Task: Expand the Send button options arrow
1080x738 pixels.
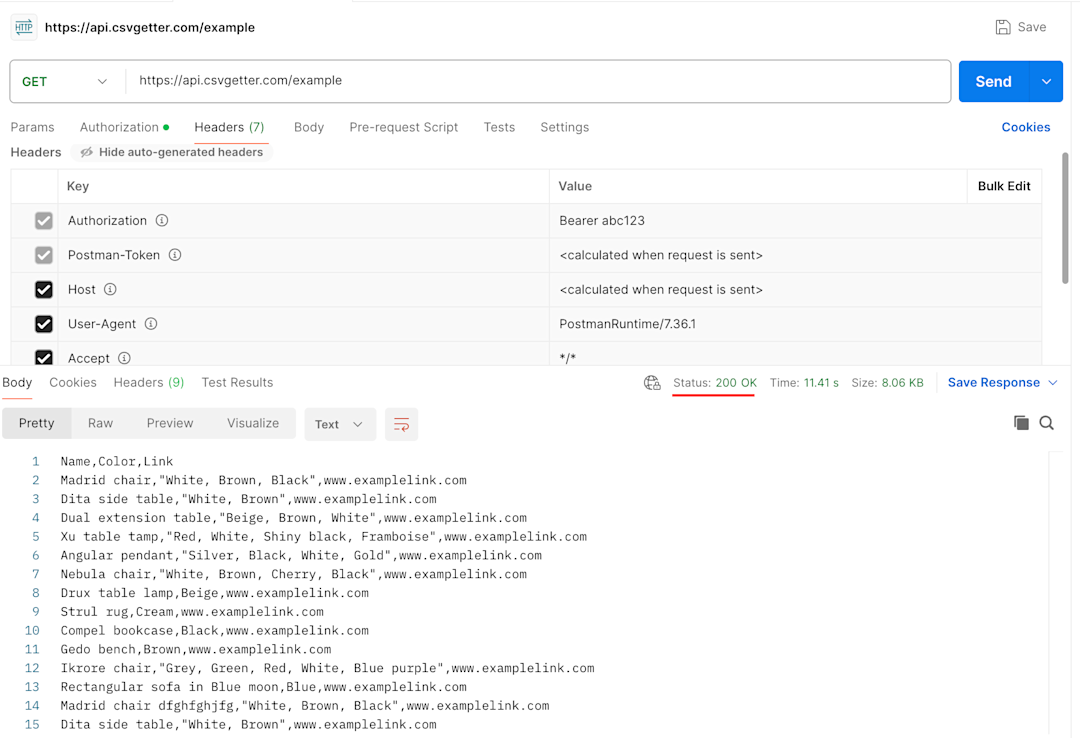Action: pyautogui.click(x=1046, y=81)
